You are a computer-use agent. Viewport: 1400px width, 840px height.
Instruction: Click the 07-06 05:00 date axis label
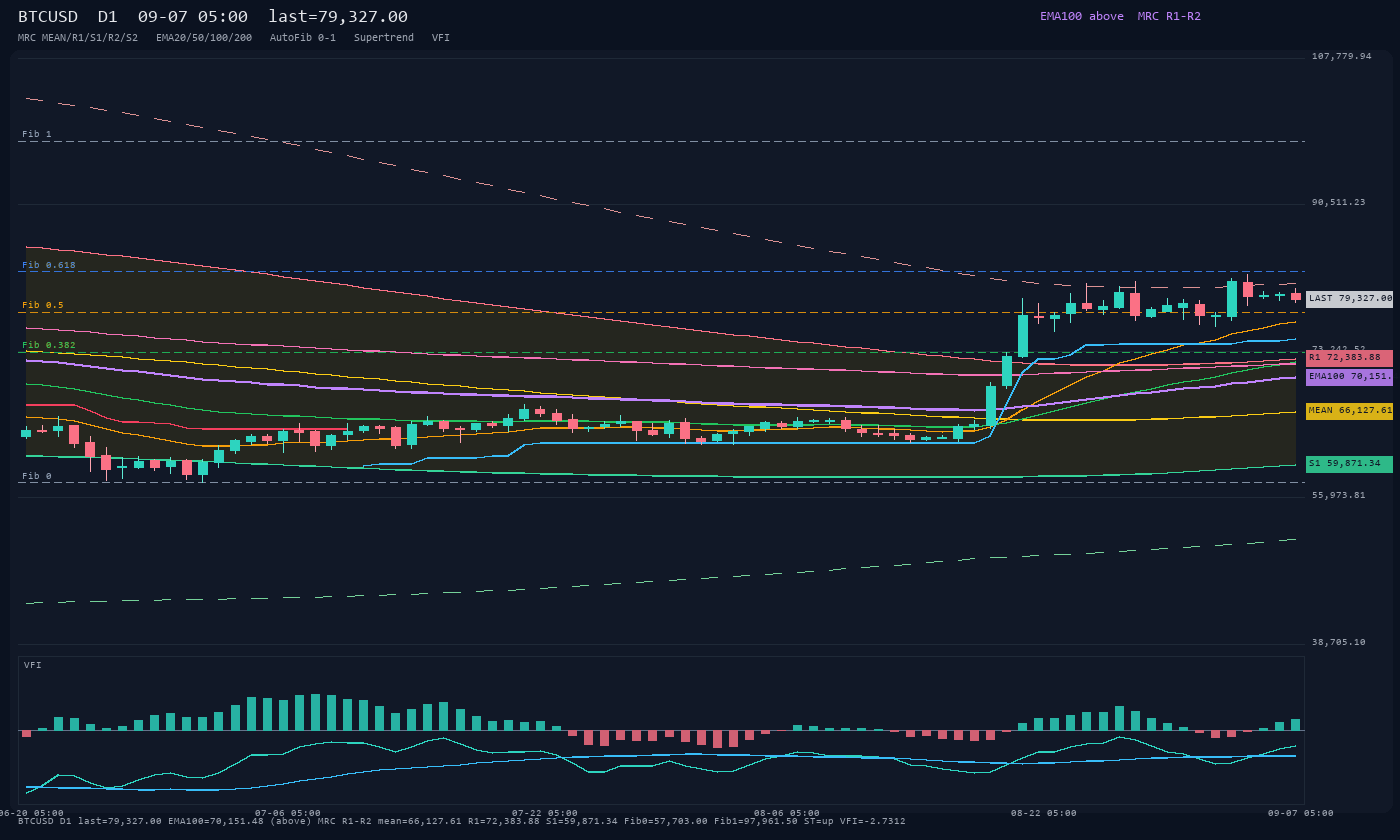pos(288,813)
